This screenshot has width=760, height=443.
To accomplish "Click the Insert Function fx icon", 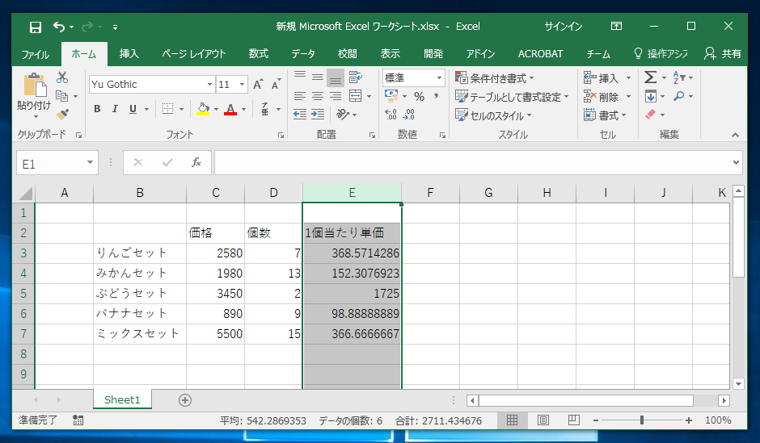I will (x=196, y=162).
